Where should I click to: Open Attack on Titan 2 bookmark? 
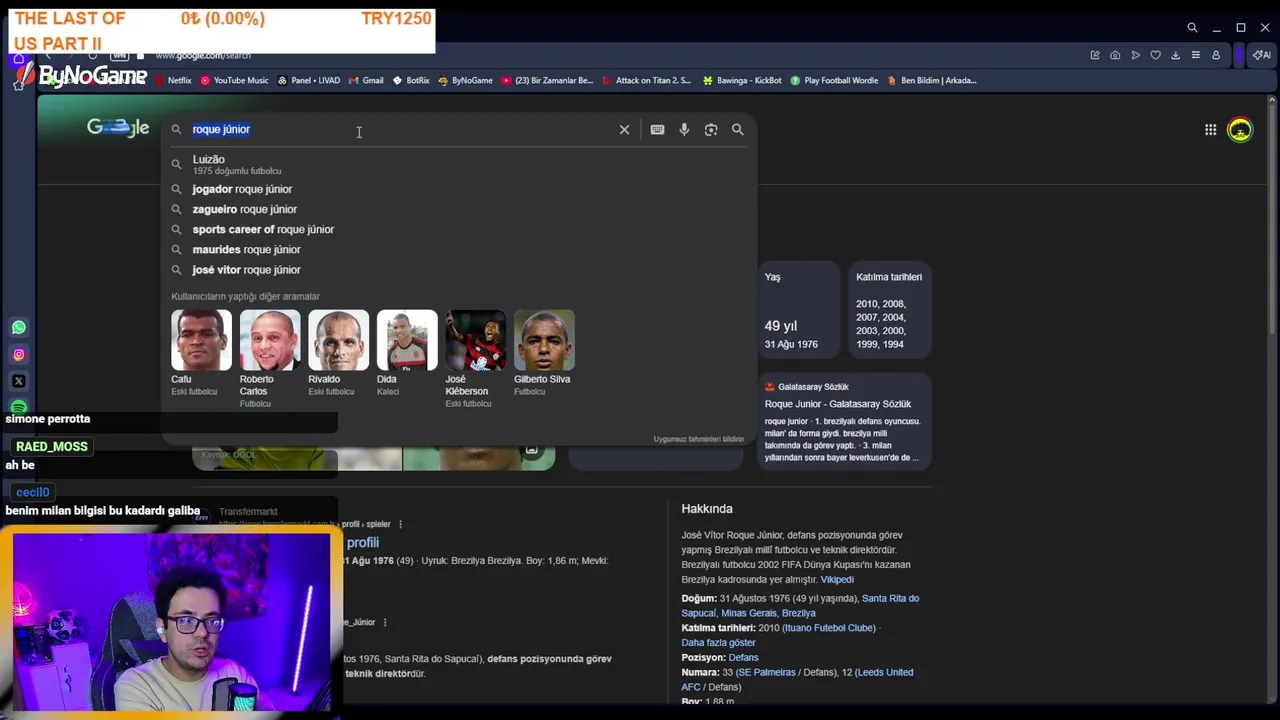coord(646,80)
